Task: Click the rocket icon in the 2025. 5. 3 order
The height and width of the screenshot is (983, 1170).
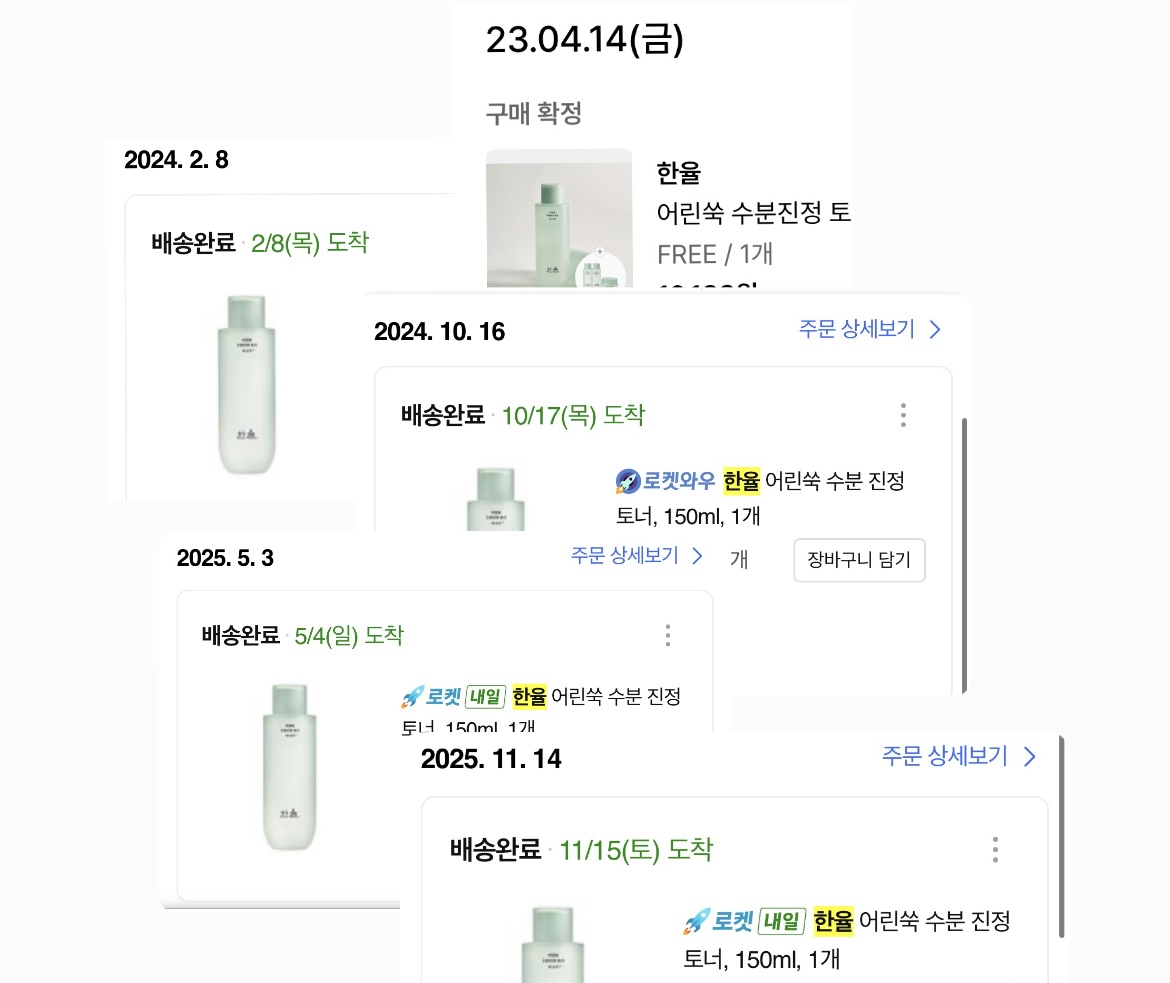Action: (x=411, y=697)
